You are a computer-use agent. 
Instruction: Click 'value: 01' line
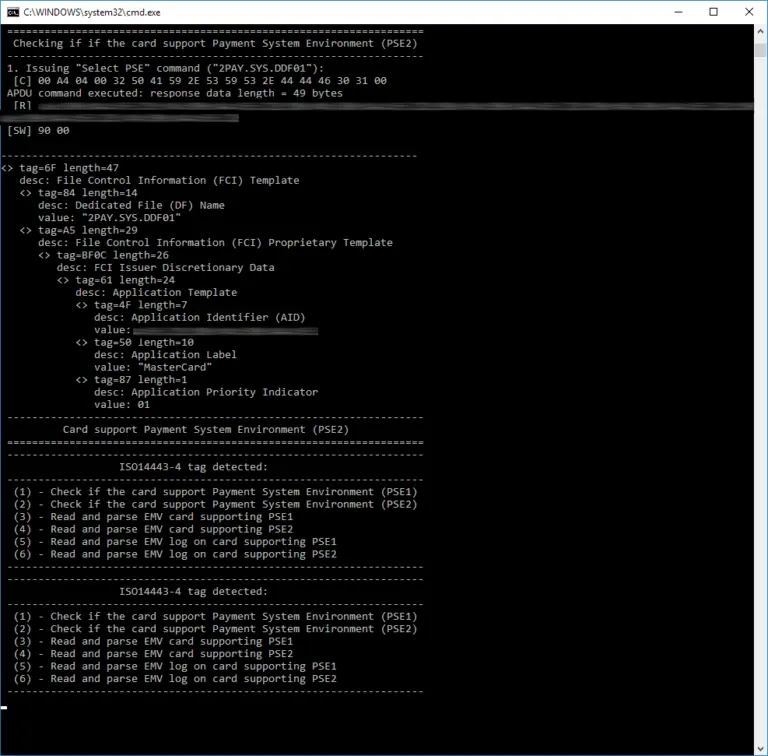(122, 405)
